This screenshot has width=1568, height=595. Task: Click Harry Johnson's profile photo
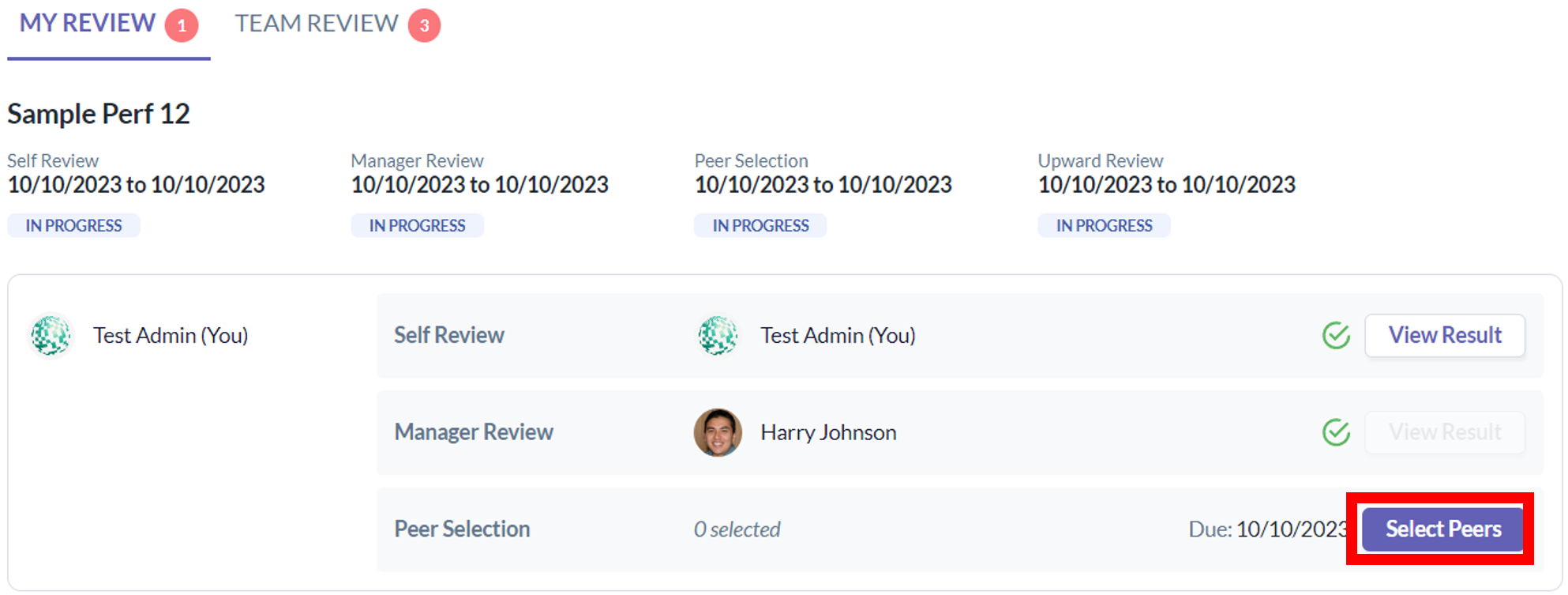718,432
